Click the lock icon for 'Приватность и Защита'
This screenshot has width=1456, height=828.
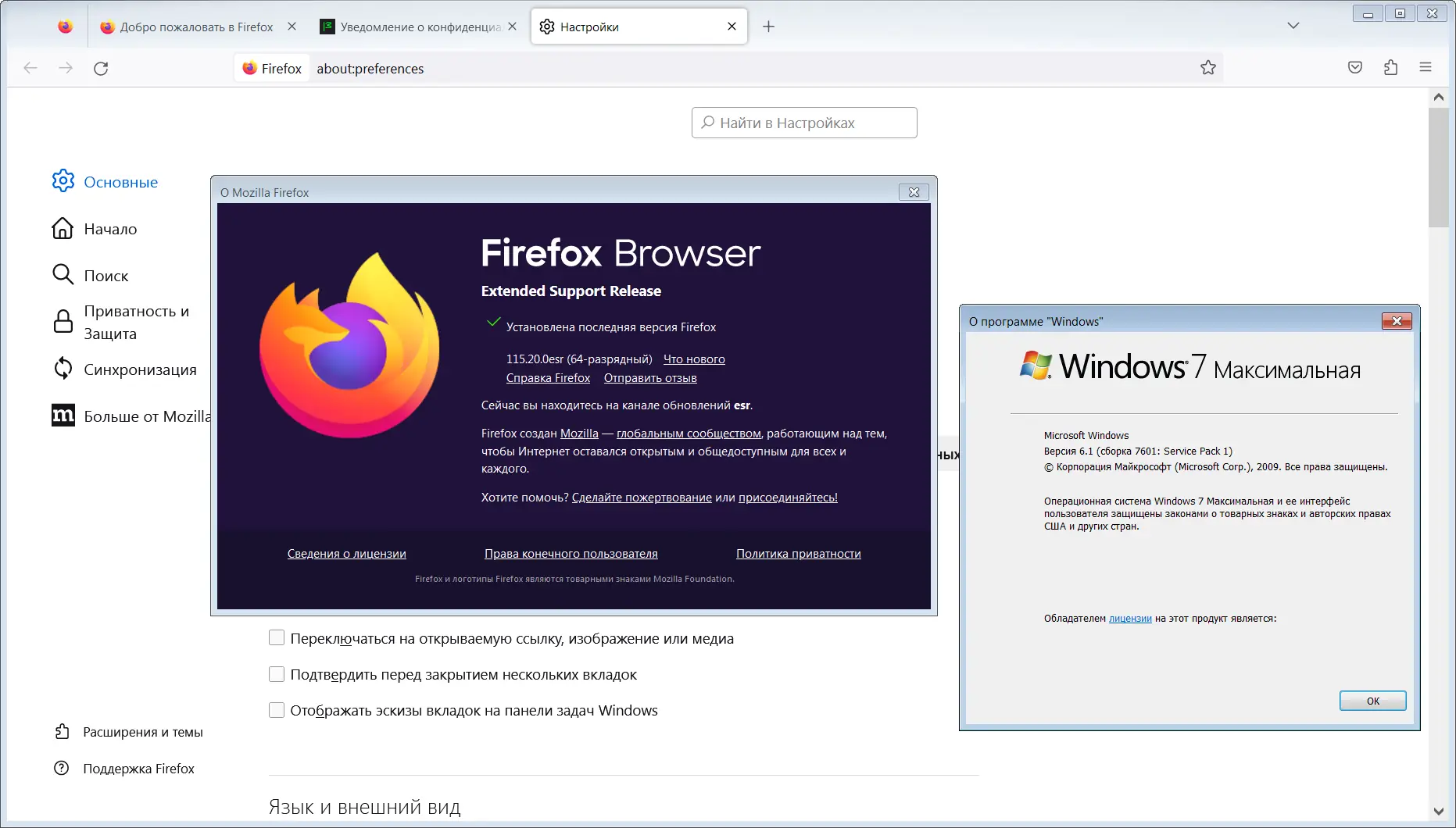63,322
